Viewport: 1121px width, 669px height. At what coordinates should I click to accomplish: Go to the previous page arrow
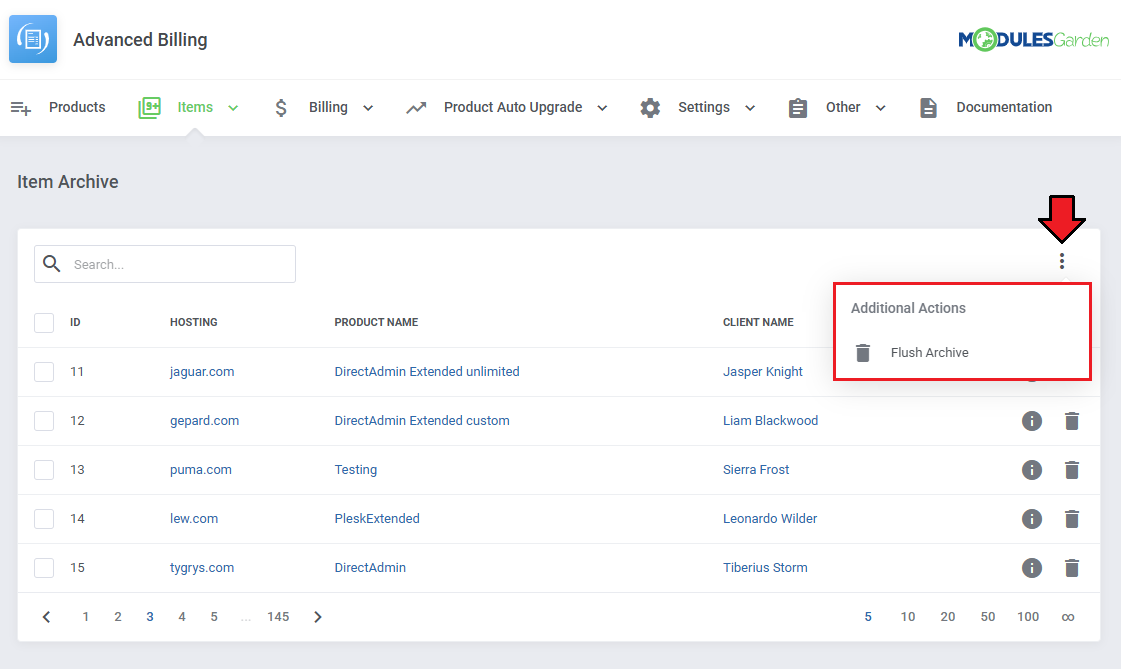[46, 617]
